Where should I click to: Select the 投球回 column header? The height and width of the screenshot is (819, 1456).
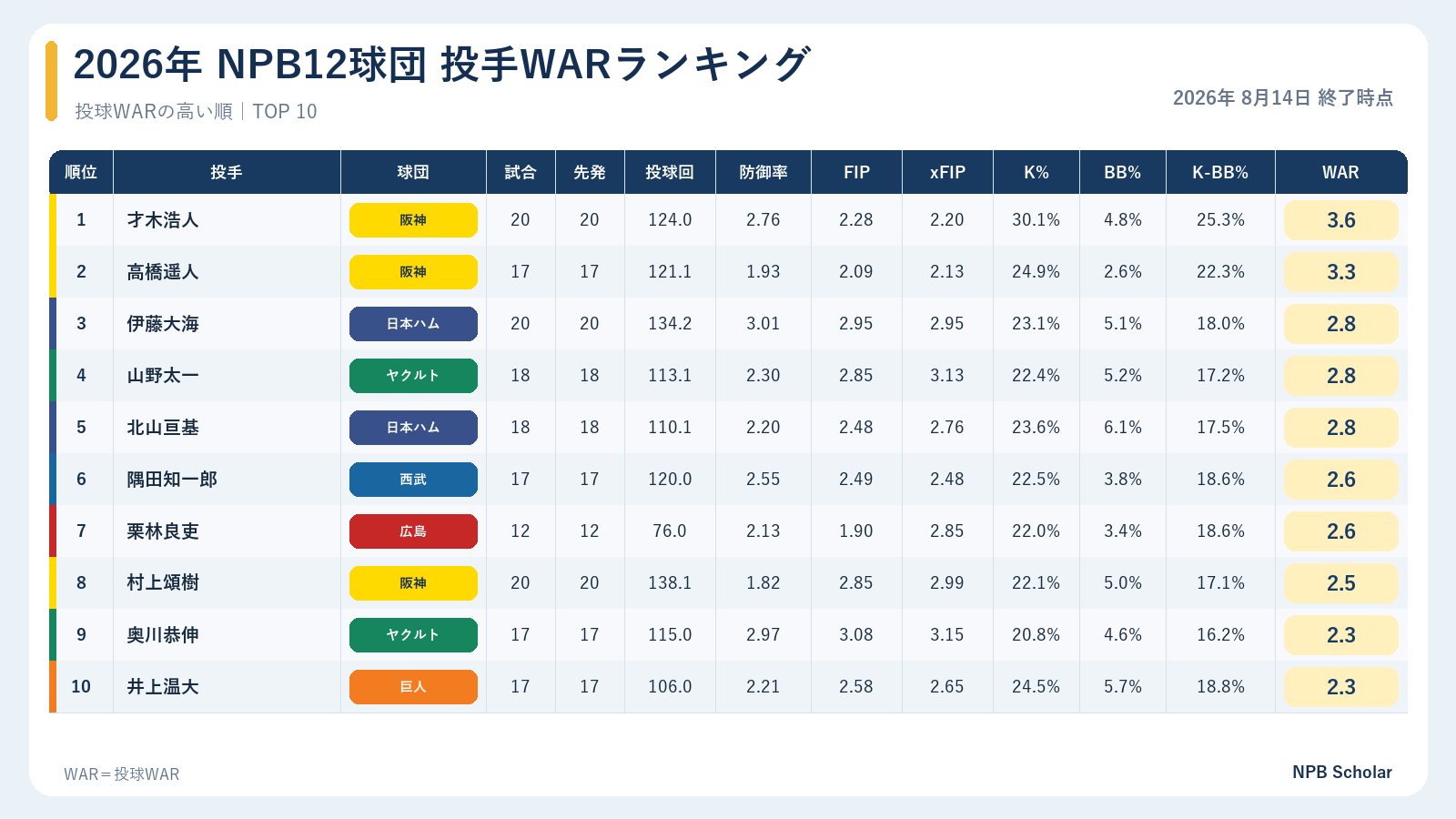pyautogui.click(x=670, y=172)
